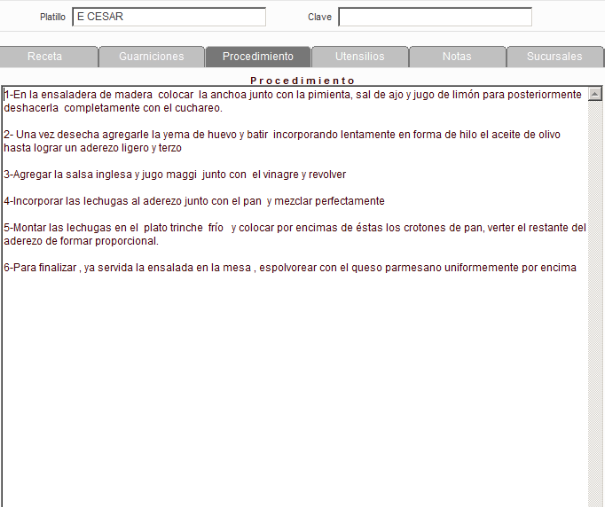Image resolution: width=605 pixels, height=507 pixels.
Task: Click the scrollbar up arrow in procedure box
Action: [595, 95]
